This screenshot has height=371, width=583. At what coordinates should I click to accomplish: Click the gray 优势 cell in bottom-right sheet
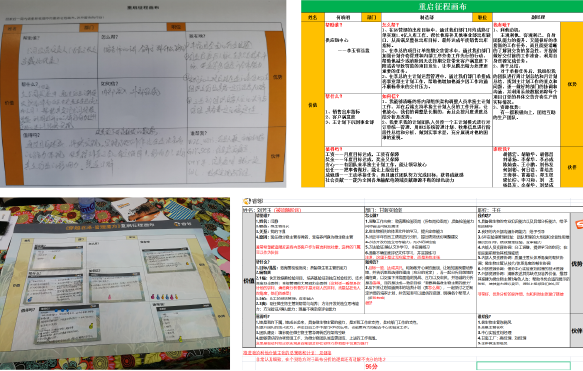pyautogui.click(x=577, y=264)
